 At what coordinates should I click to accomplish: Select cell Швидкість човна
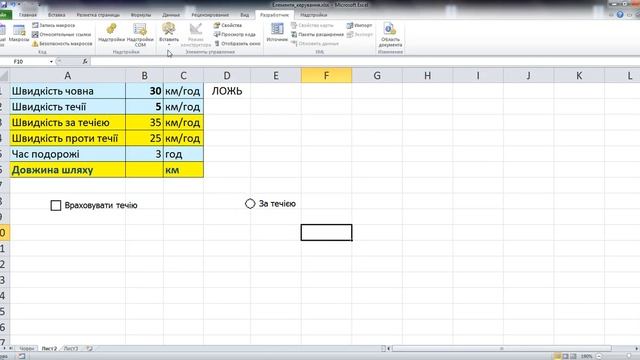pyautogui.click(x=68, y=91)
